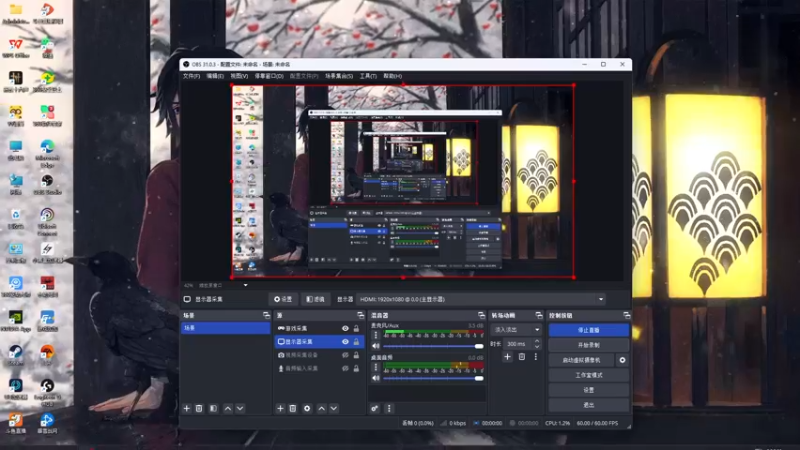Screen dimensions: 800x450
Task: Open Steam desktop shortcut
Action: click(15, 355)
